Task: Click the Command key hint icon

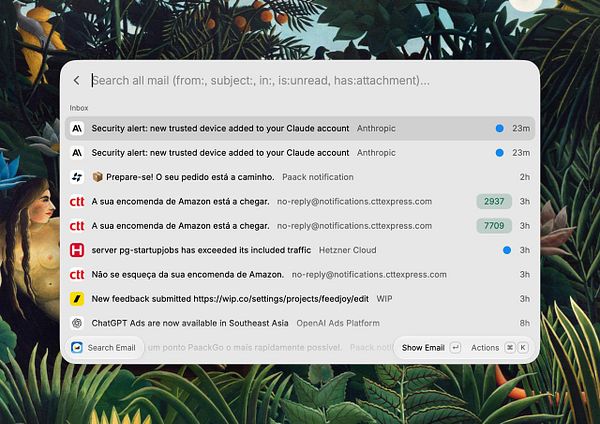Action: tap(510, 347)
